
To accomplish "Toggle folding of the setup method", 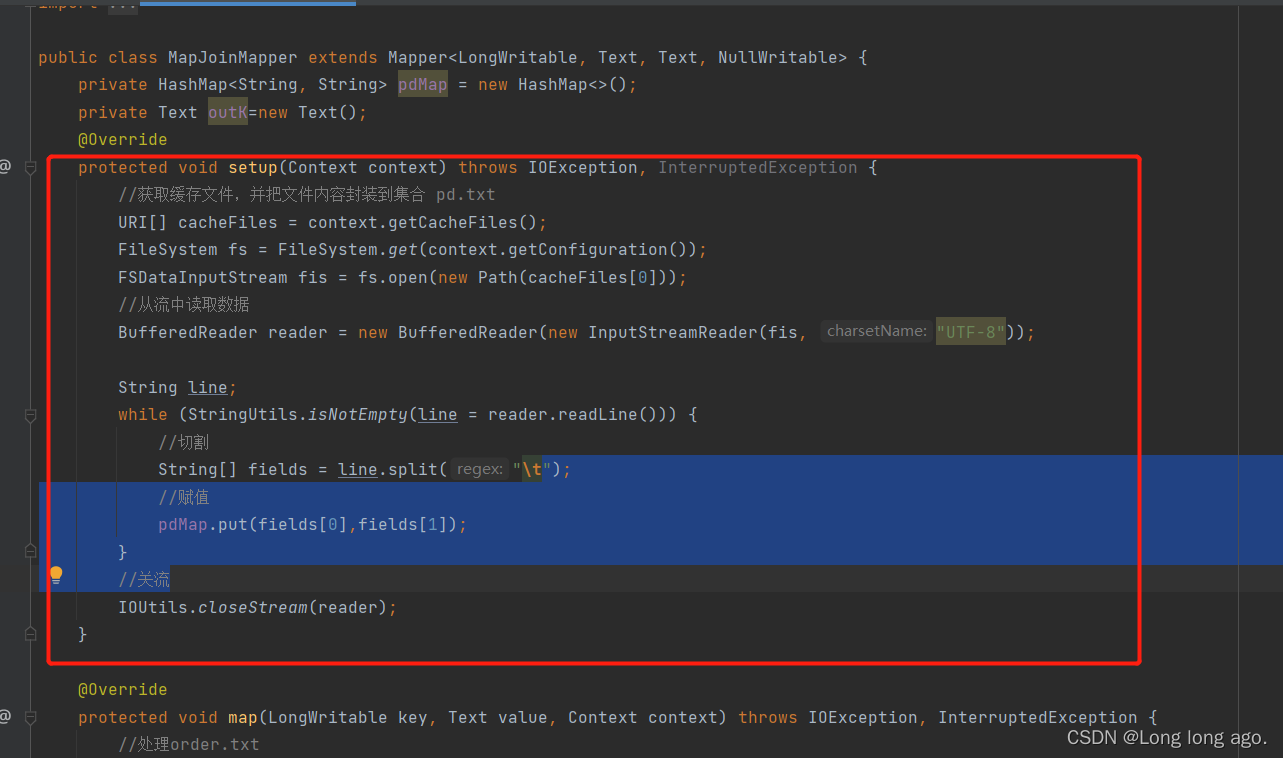I will pyautogui.click(x=29, y=166).
